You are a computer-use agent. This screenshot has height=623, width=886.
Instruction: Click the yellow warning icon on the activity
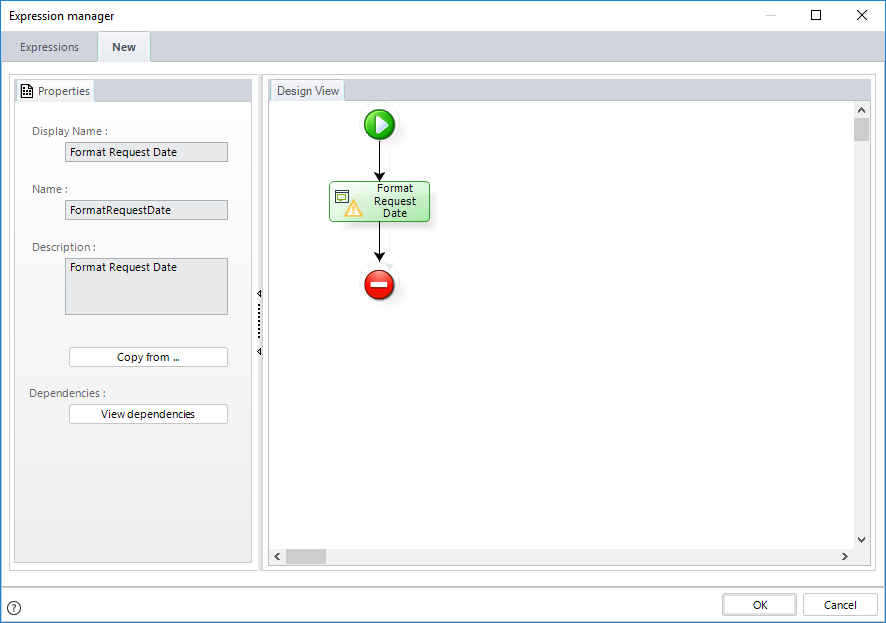click(353, 209)
